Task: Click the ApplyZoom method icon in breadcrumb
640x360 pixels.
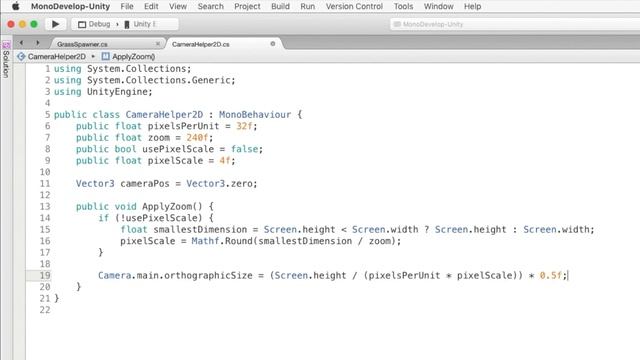Action: point(106,56)
